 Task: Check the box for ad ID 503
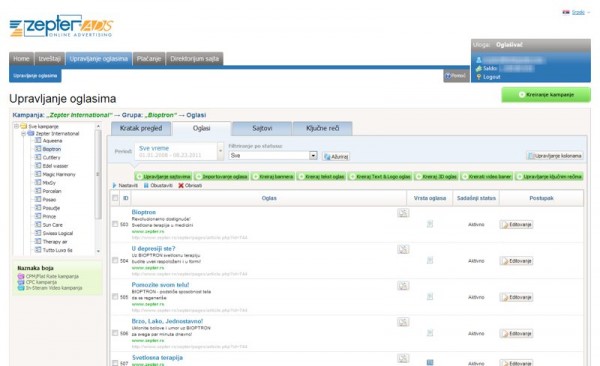pyautogui.click(x=115, y=224)
